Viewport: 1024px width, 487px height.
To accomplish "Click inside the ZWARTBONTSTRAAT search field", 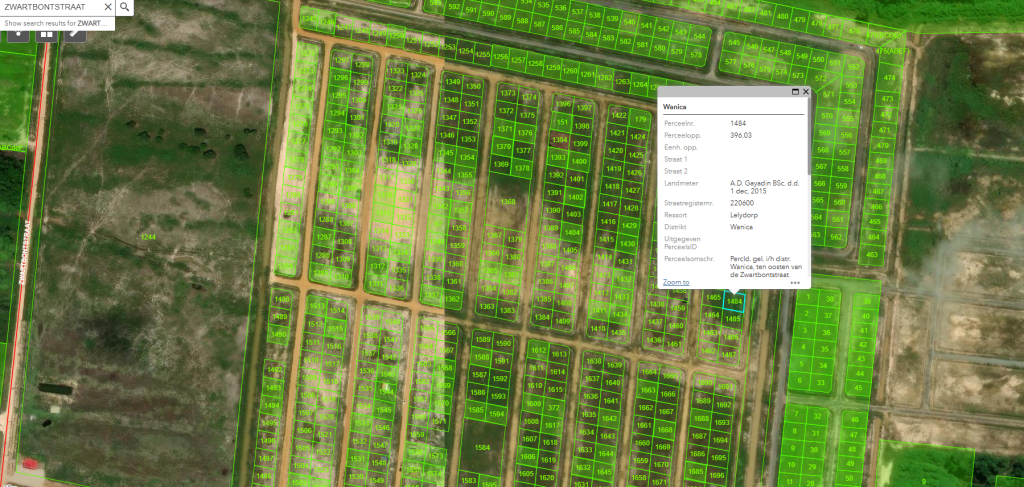I will click(50, 7).
